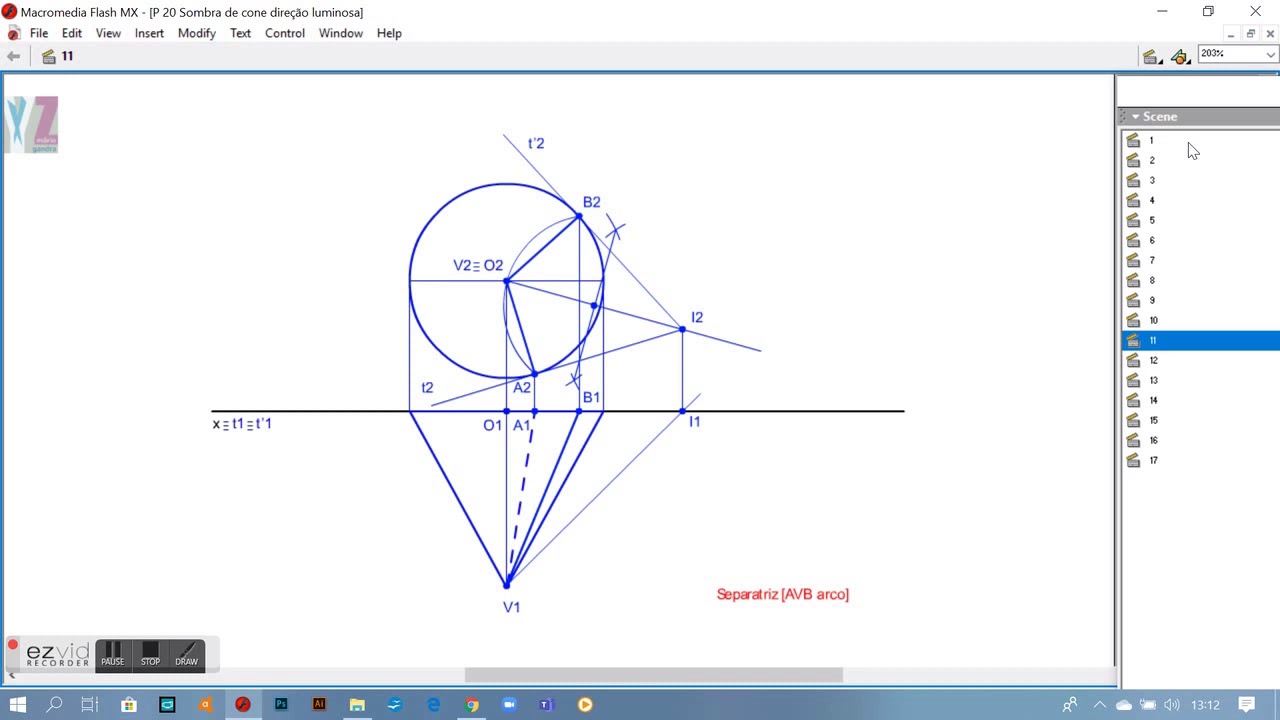The height and width of the screenshot is (720, 1280).
Task: Open Avast from the taskbar
Action: pyautogui.click(x=205, y=705)
